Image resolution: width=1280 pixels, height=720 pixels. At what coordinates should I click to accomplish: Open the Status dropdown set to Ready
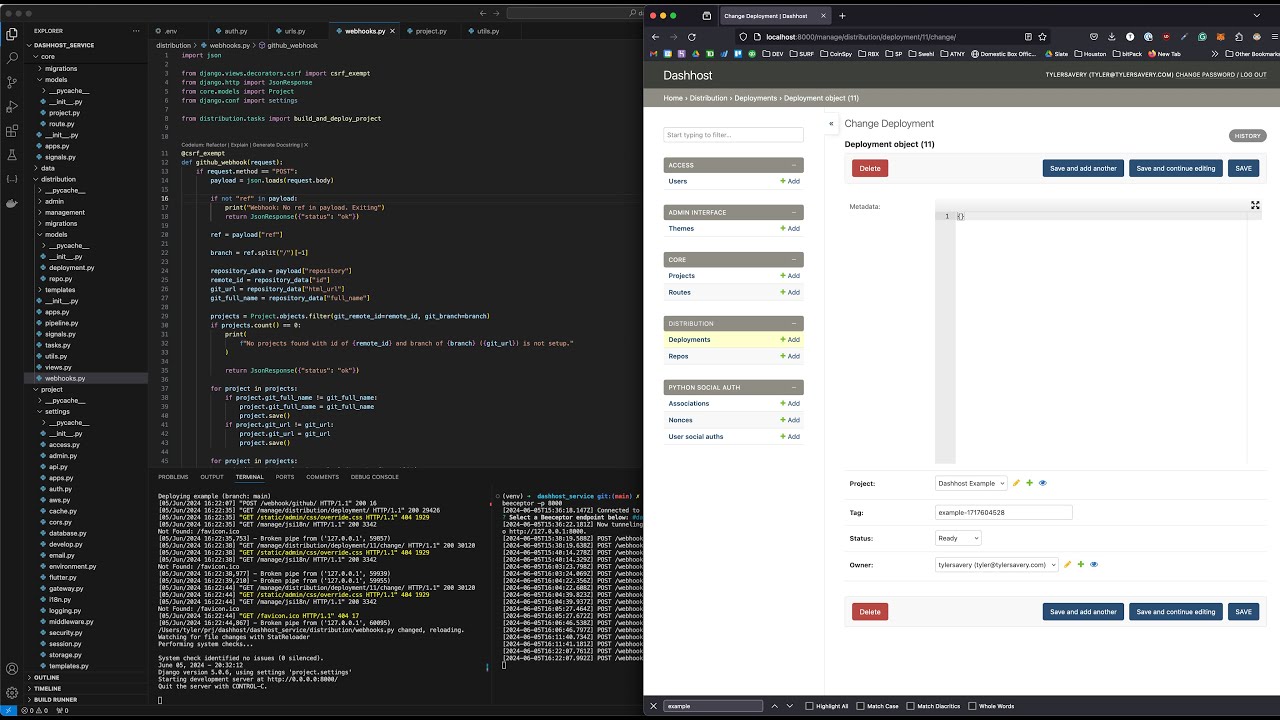tap(958, 538)
